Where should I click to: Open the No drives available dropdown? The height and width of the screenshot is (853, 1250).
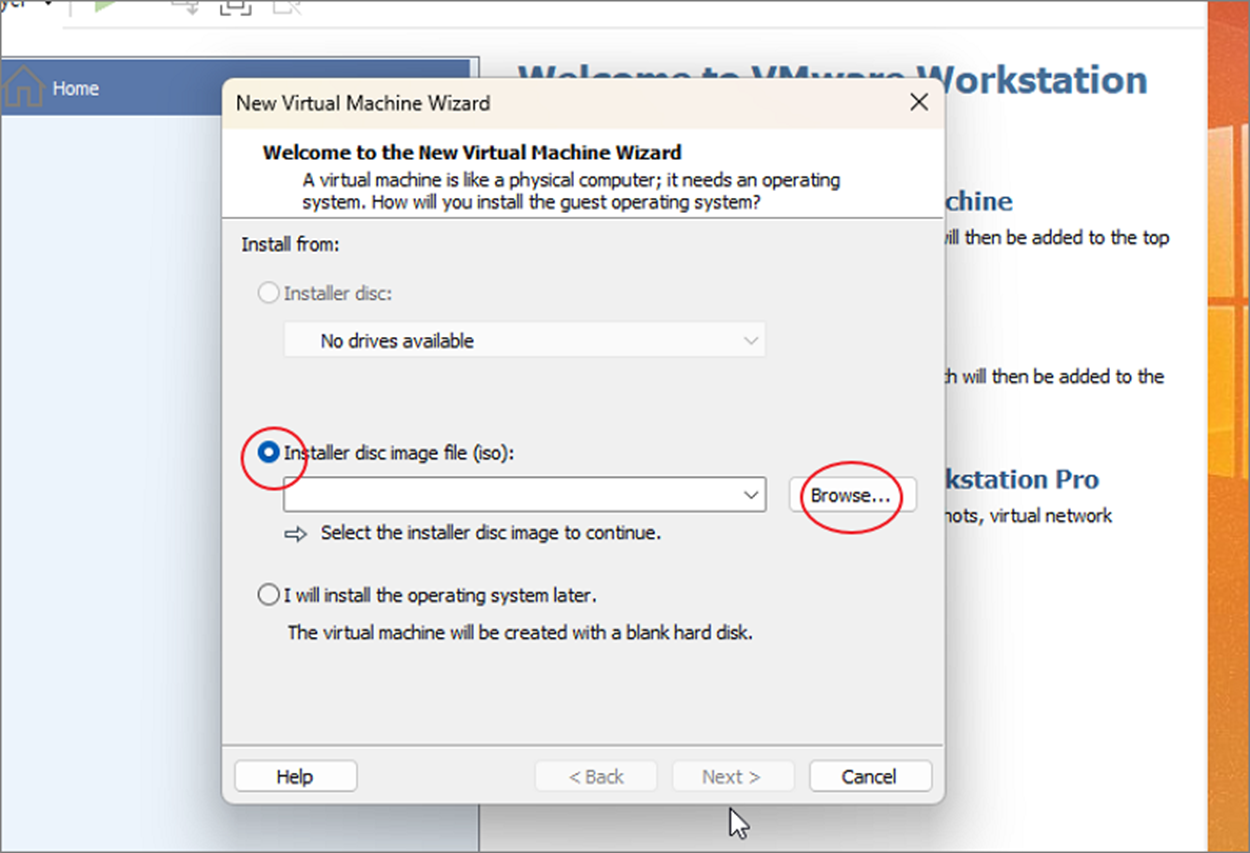point(525,341)
